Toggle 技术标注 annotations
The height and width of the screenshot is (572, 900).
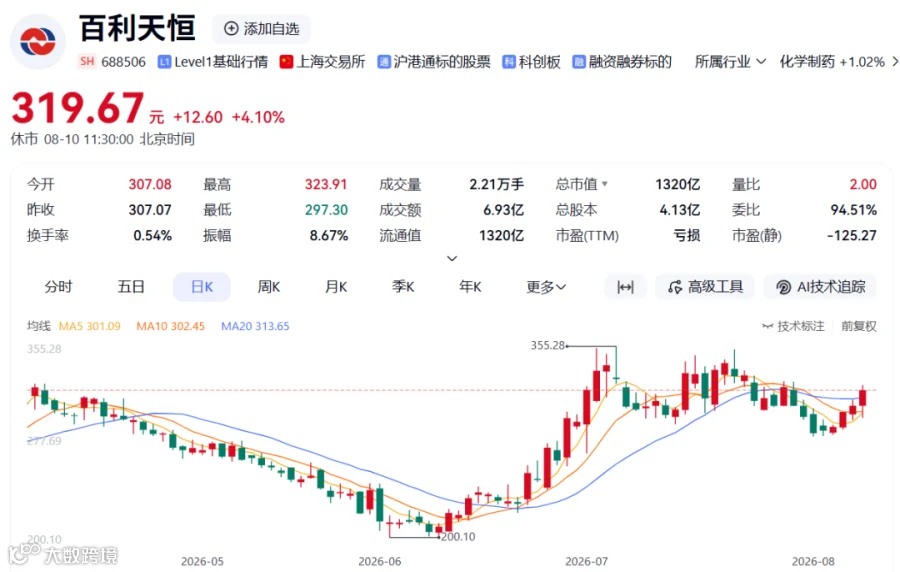tap(793, 326)
